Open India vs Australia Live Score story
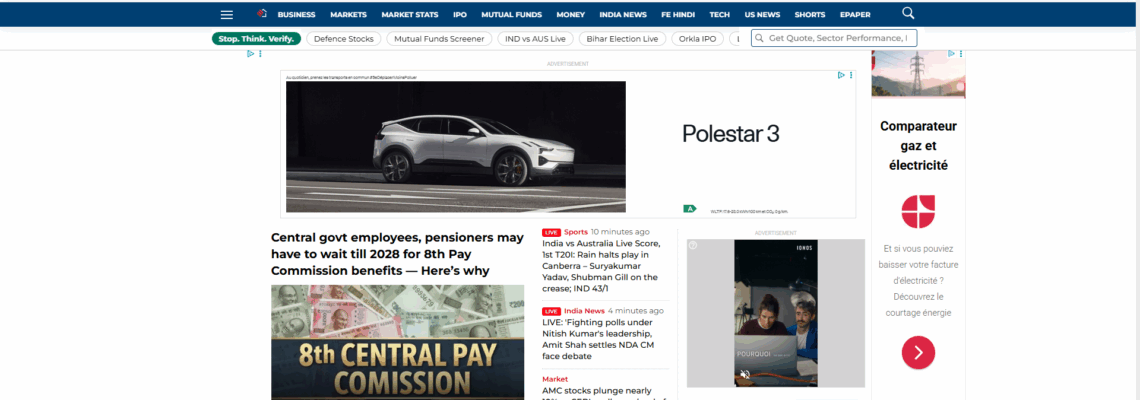Viewport: 1140px width, 400px height. click(600, 265)
